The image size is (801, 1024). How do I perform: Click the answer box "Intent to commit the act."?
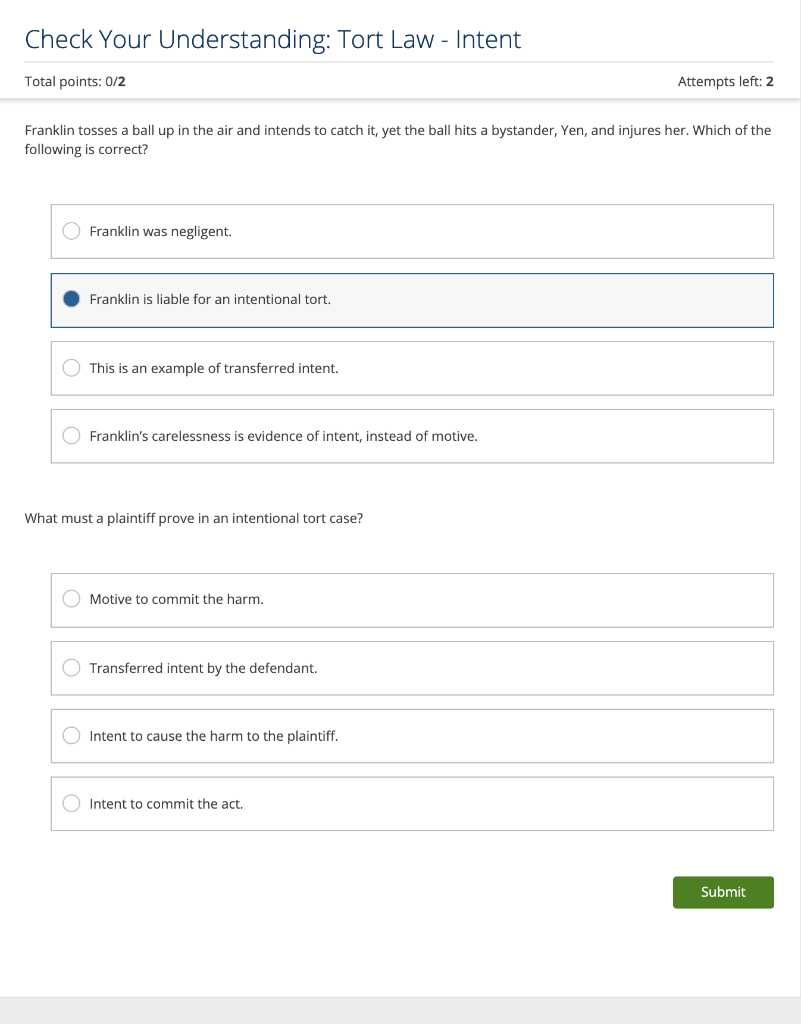[412, 803]
